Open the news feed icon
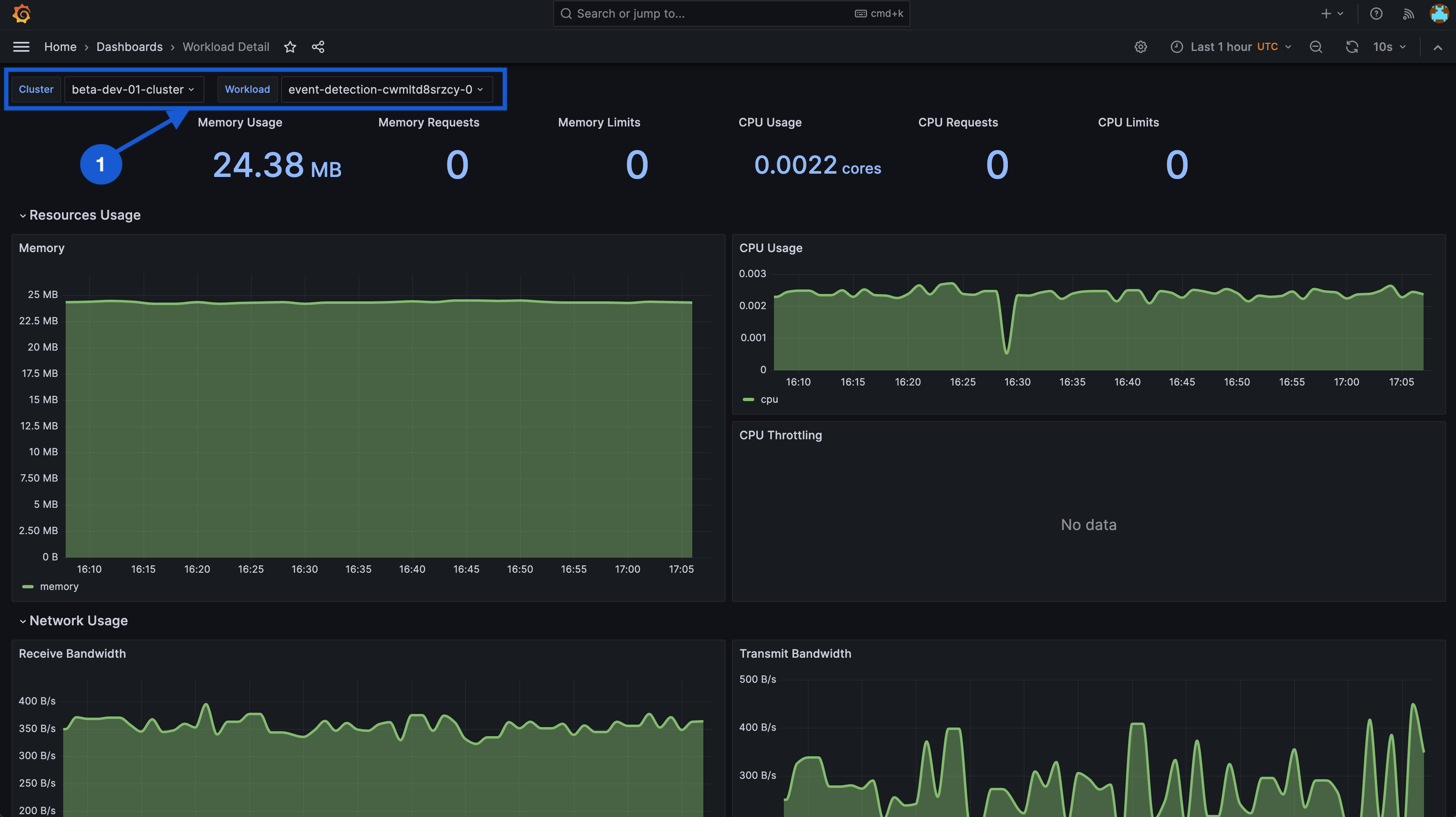1456x817 pixels. pos(1408,14)
